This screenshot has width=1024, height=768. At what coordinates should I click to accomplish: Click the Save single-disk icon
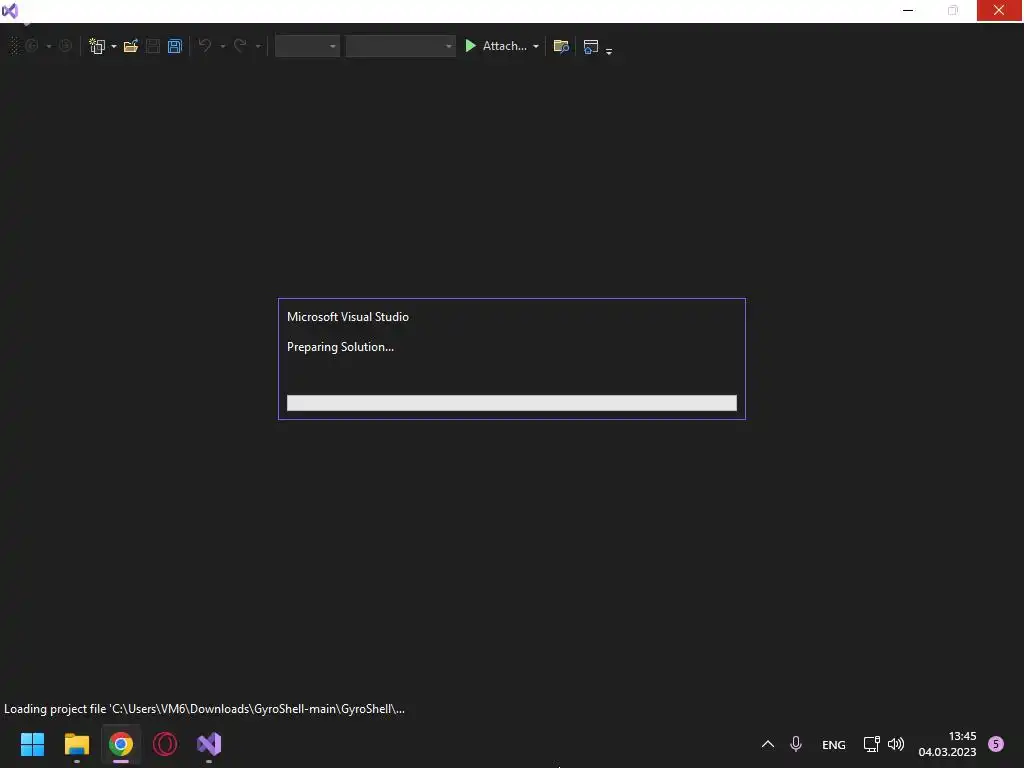click(x=153, y=46)
